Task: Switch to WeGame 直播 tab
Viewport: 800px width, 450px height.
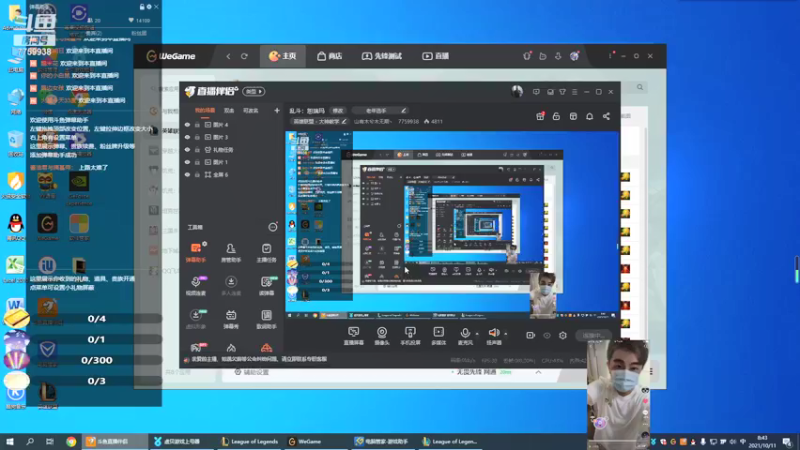Action: pos(435,56)
